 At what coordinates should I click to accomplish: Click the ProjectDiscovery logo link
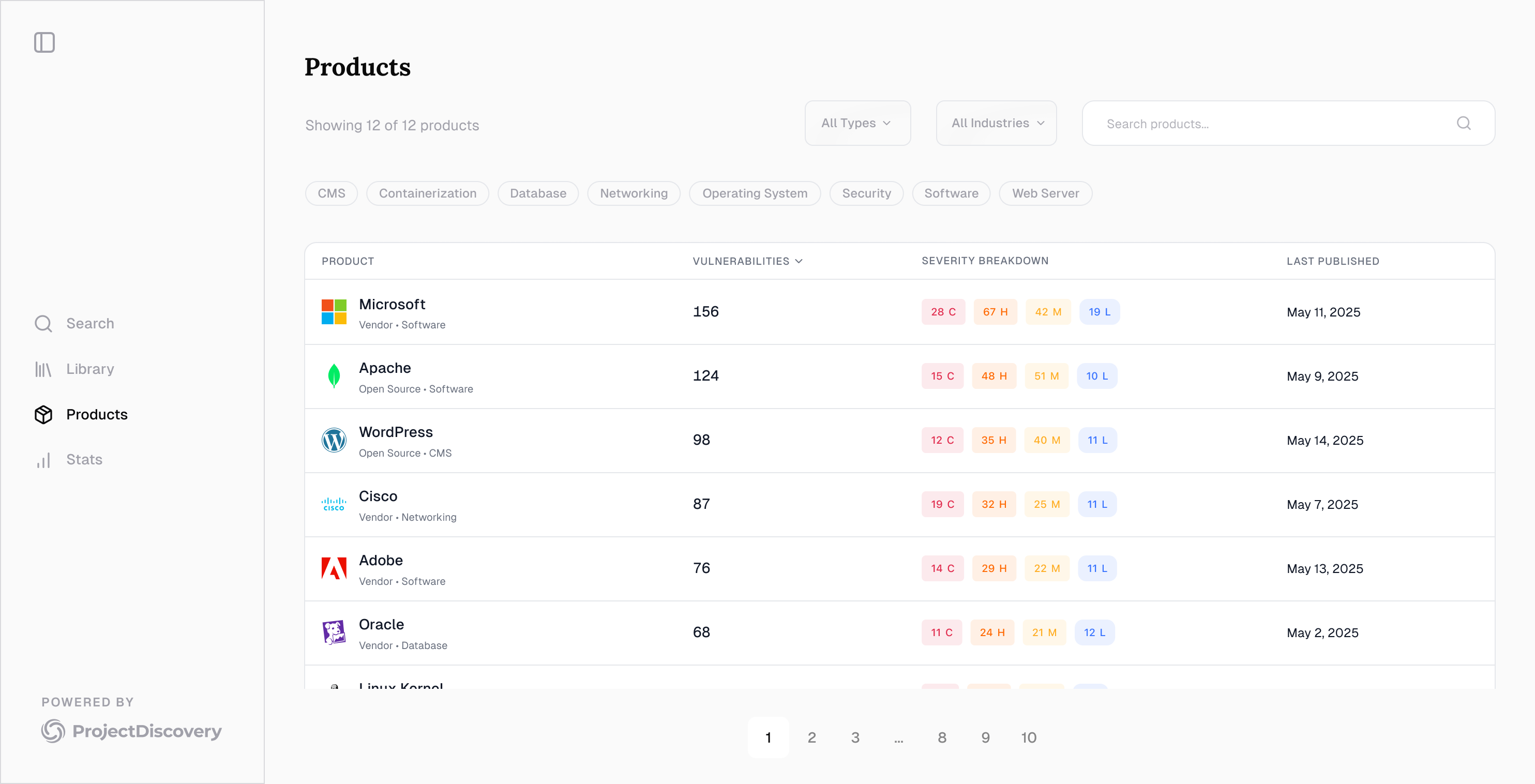(132, 731)
